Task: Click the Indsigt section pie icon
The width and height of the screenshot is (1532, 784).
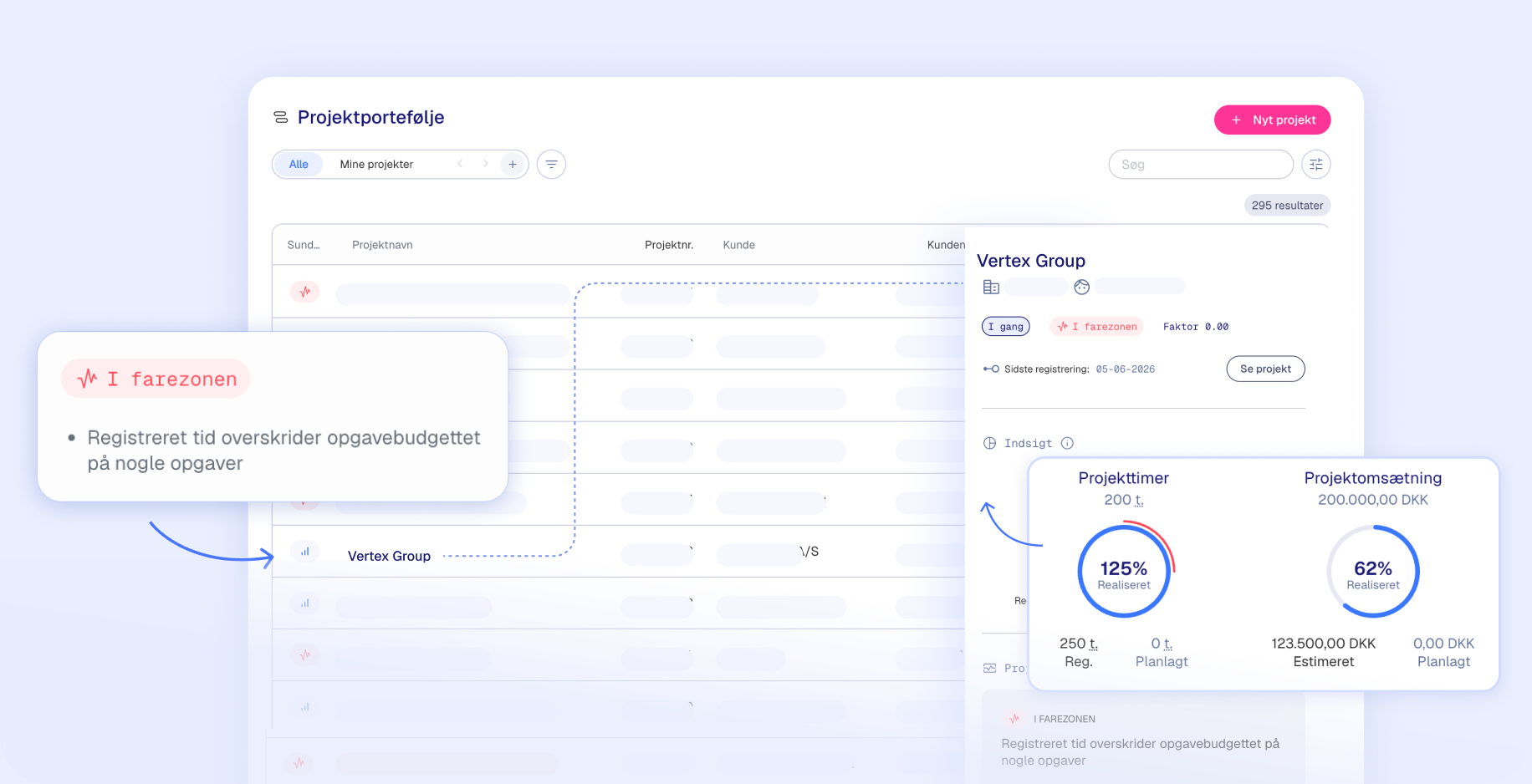Action: coord(990,443)
